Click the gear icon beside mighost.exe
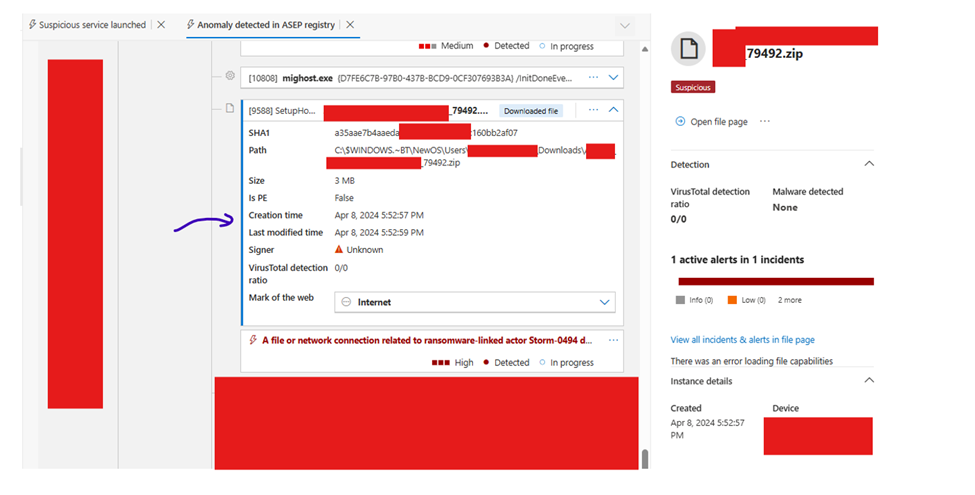Viewport: 975px width, 495px height. [x=229, y=76]
